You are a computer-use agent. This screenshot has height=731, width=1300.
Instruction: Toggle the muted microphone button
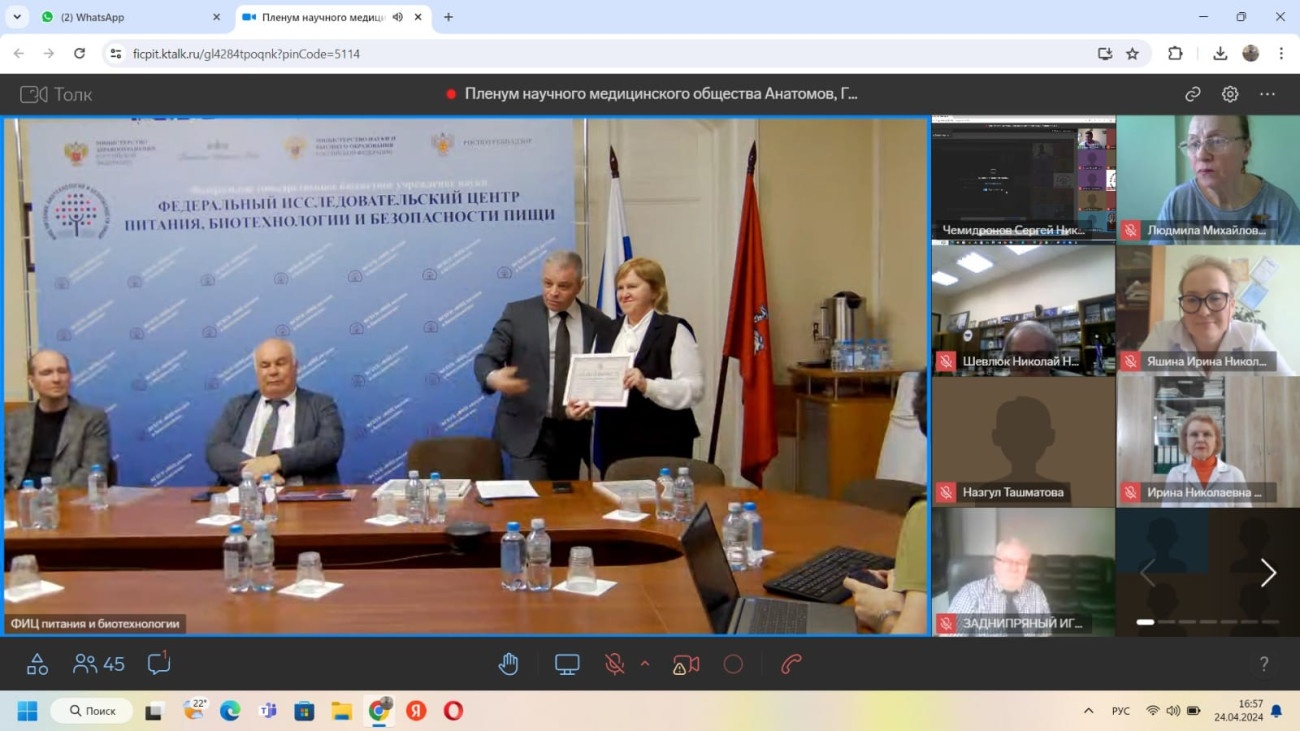coord(614,664)
